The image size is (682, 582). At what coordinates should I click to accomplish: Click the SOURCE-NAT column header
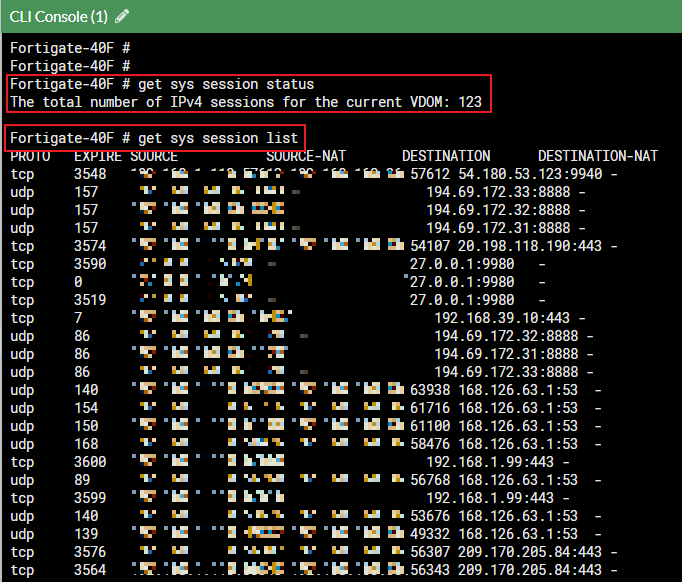point(306,156)
